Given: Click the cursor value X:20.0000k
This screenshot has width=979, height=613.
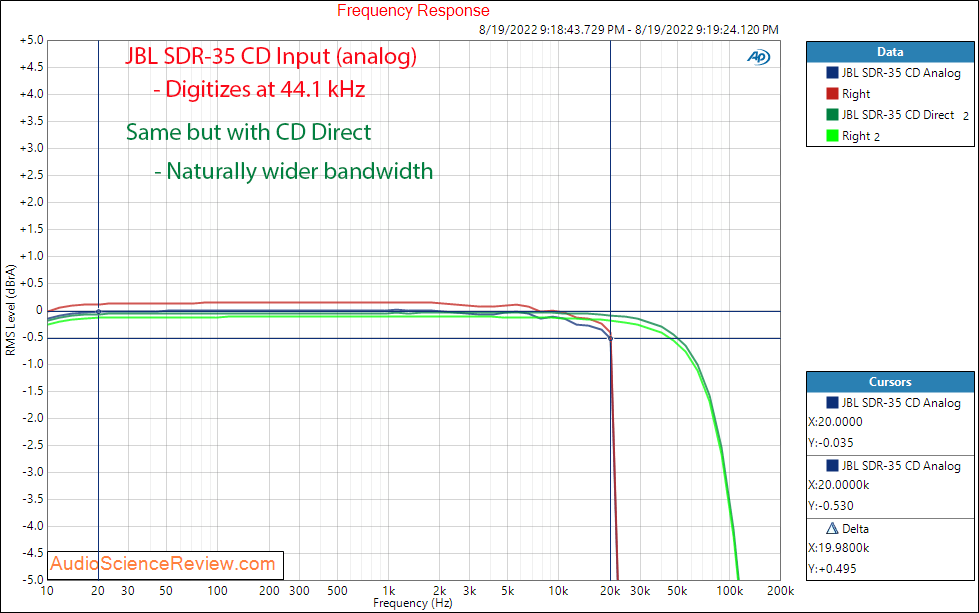Looking at the screenshot, I should click(x=839, y=485).
